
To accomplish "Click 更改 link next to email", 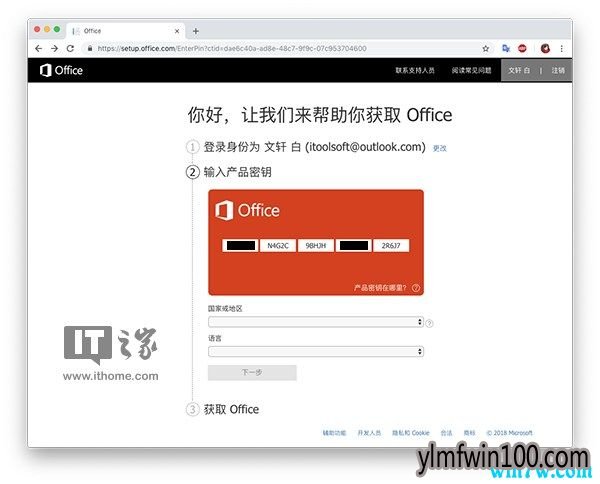I will pos(440,148).
